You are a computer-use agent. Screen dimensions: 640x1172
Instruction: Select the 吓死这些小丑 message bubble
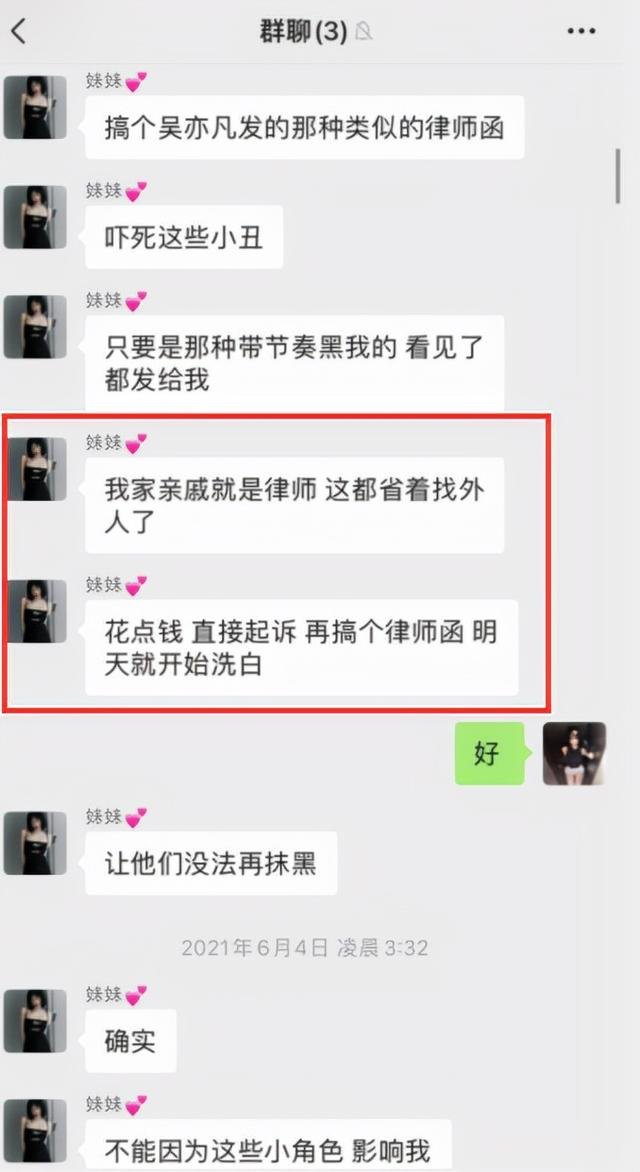click(x=184, y=237)
